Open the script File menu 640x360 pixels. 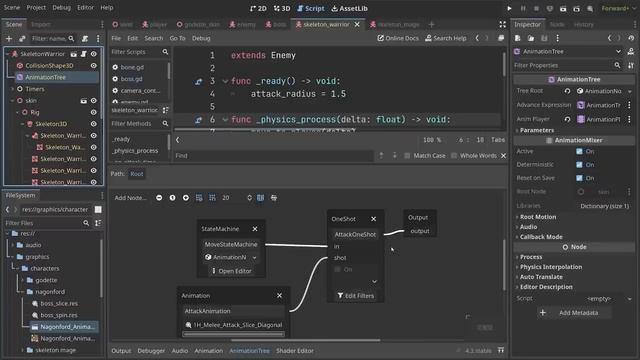116,38
